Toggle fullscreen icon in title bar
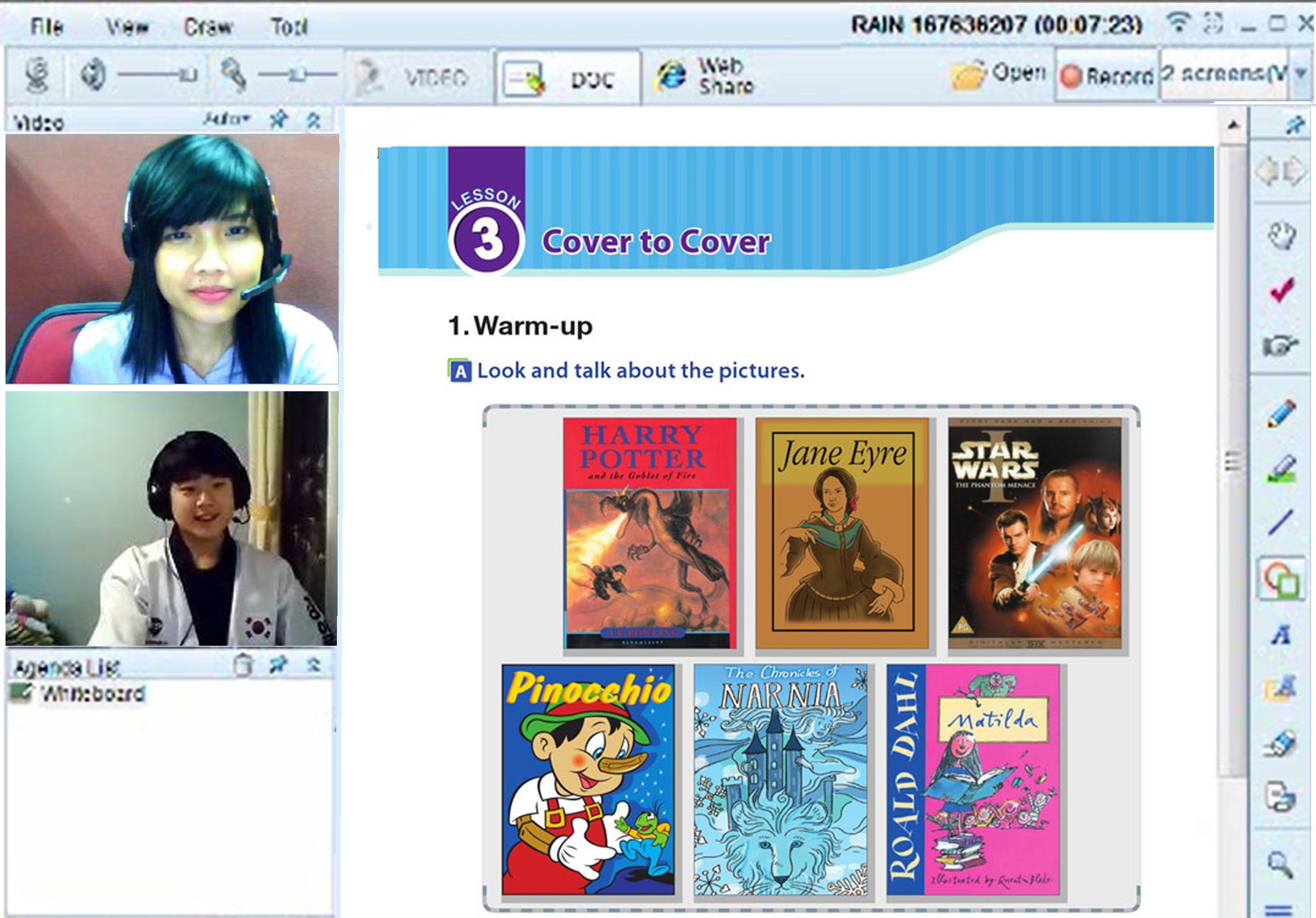The height and width of the screenshot is (918, 1316). point(1213,23)
